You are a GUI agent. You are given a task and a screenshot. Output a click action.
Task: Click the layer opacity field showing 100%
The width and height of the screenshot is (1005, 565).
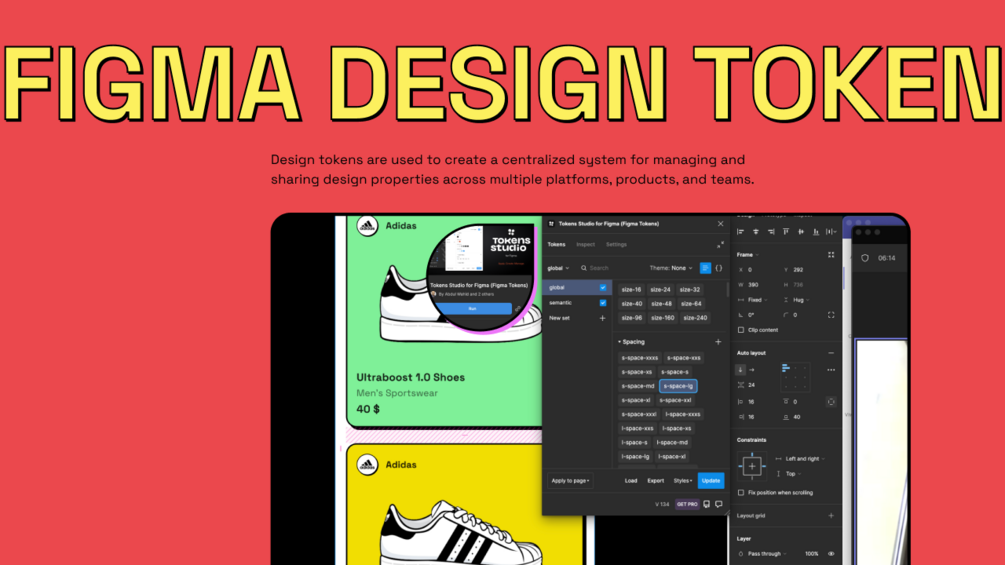click(x=811, y=554)
